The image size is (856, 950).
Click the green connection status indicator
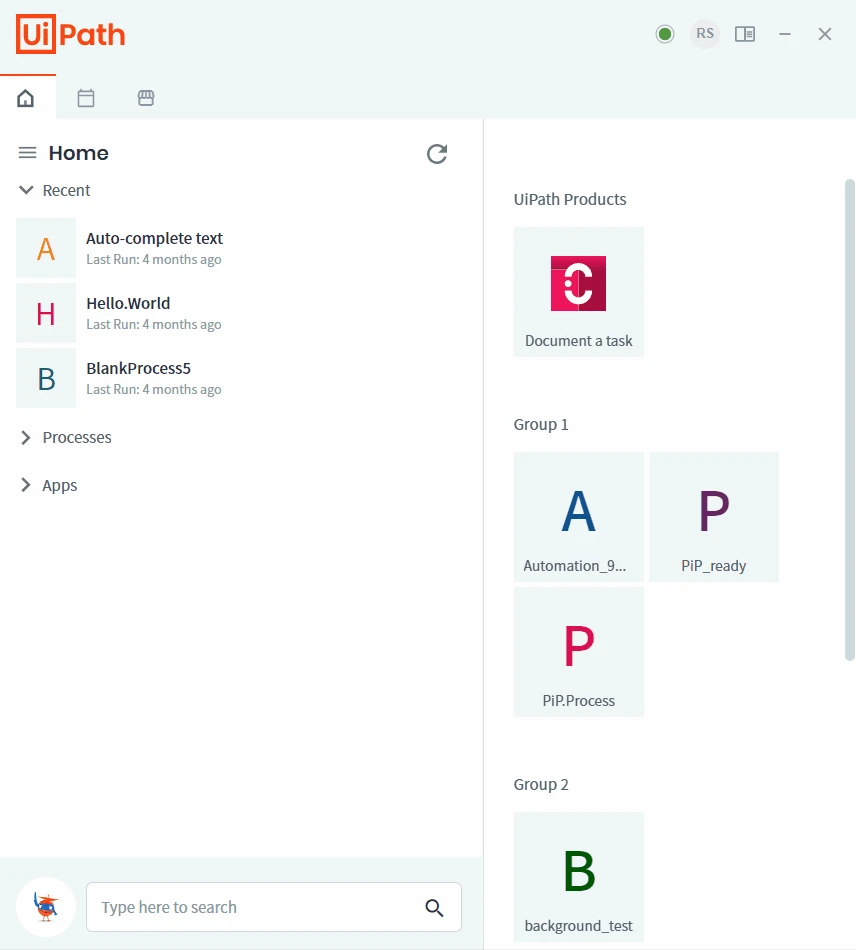665,34
